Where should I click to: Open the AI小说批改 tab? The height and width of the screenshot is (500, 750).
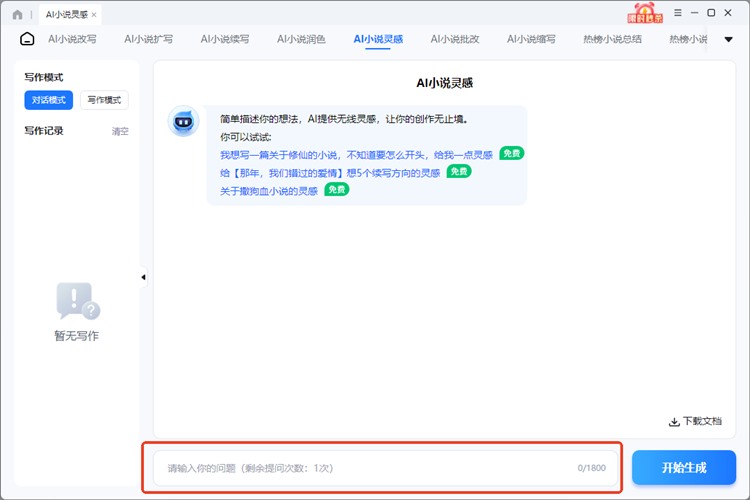tap(454, 39)
